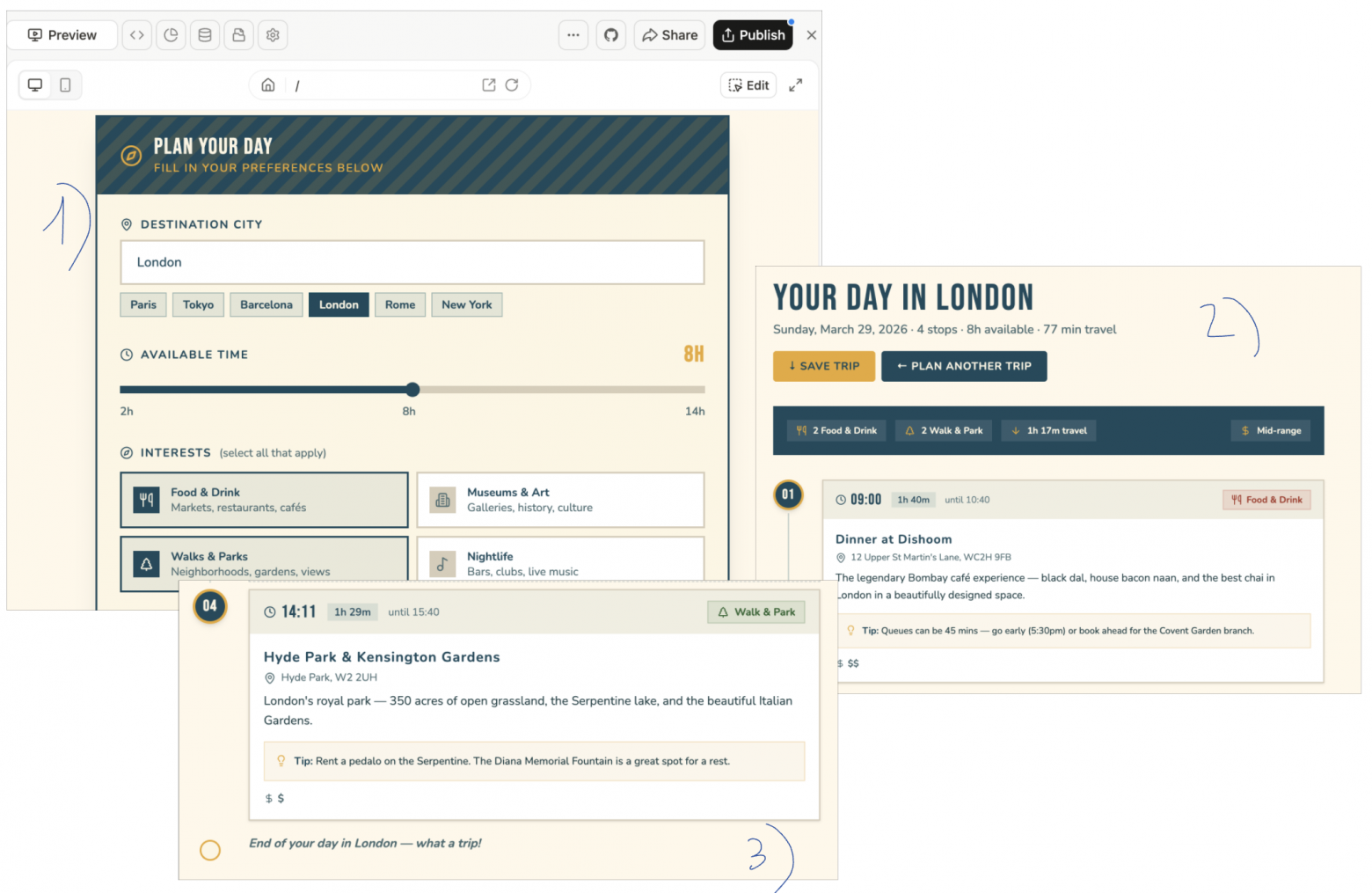Image resolution: width=1372 pixels, height=893 pixels.
Task: Go to the home page icon
Action: (x=268, y=85)
